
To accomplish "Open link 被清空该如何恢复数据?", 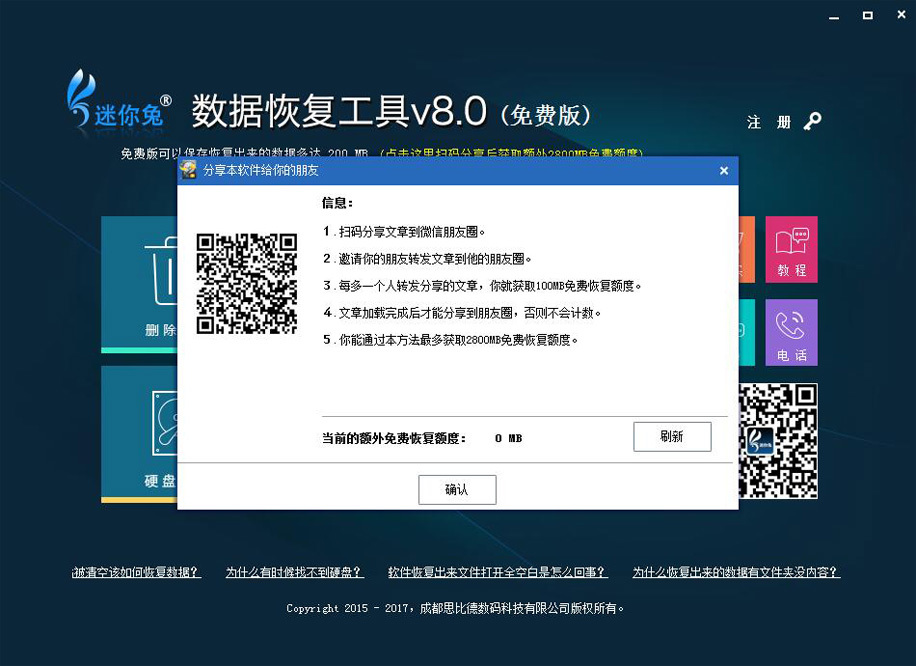I will tap(136, 572).
